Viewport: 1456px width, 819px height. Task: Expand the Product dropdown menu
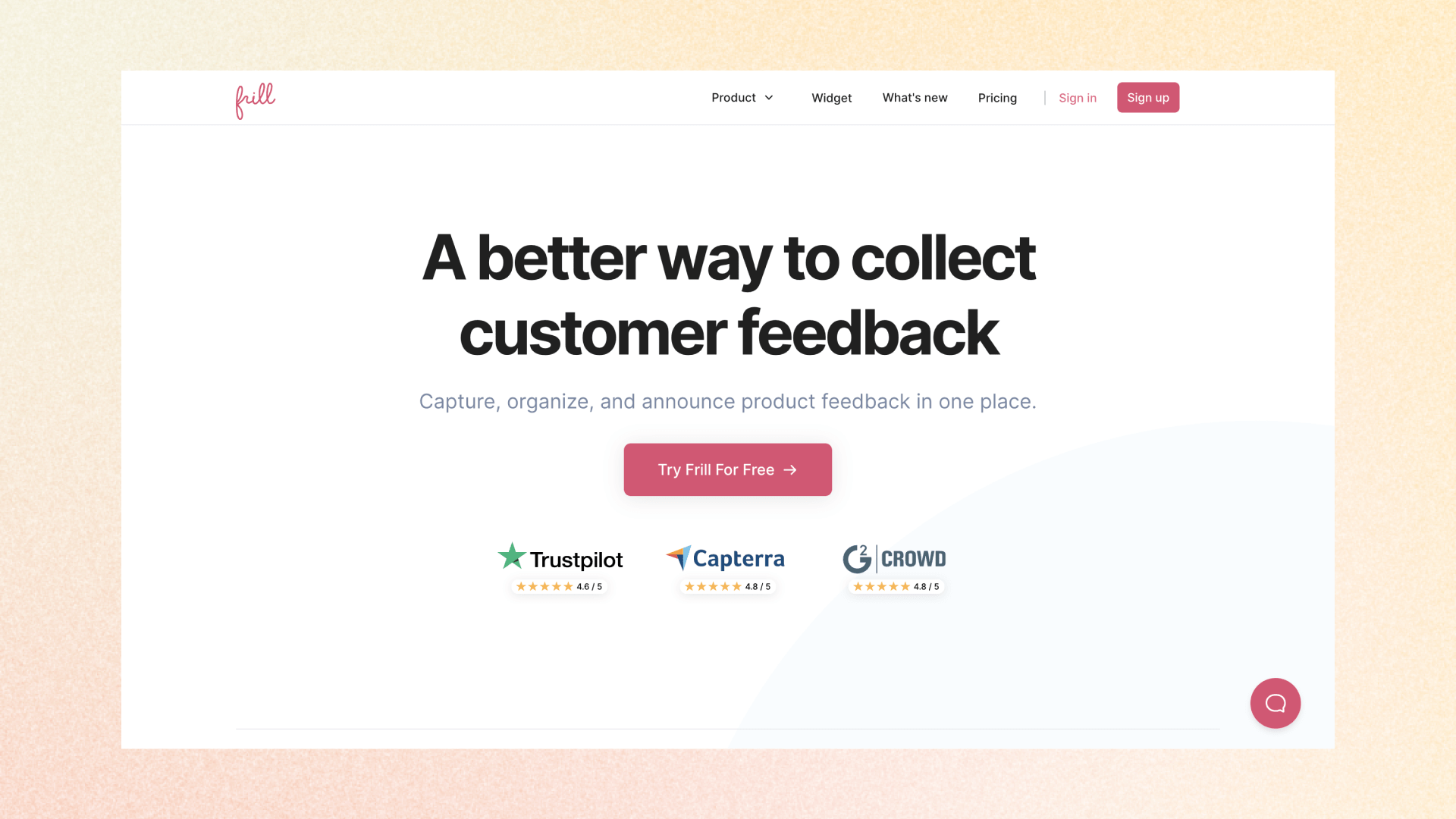pos(743,97)
